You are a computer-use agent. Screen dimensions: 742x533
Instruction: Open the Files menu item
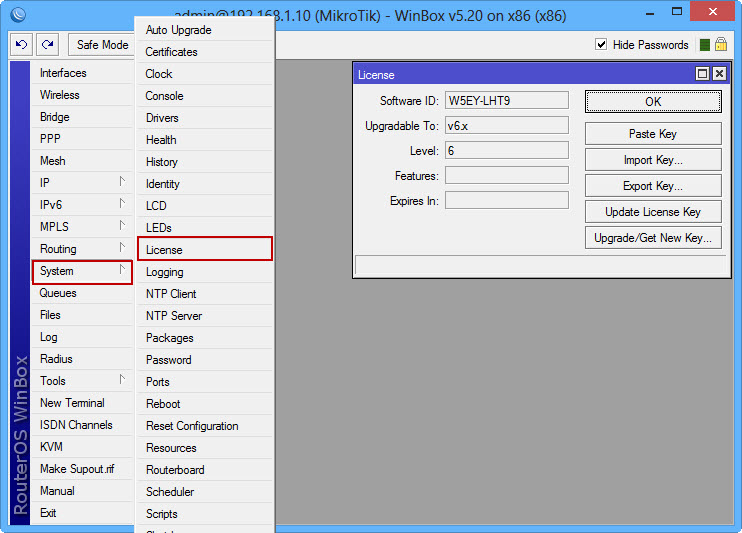click(x=82, y=315)
